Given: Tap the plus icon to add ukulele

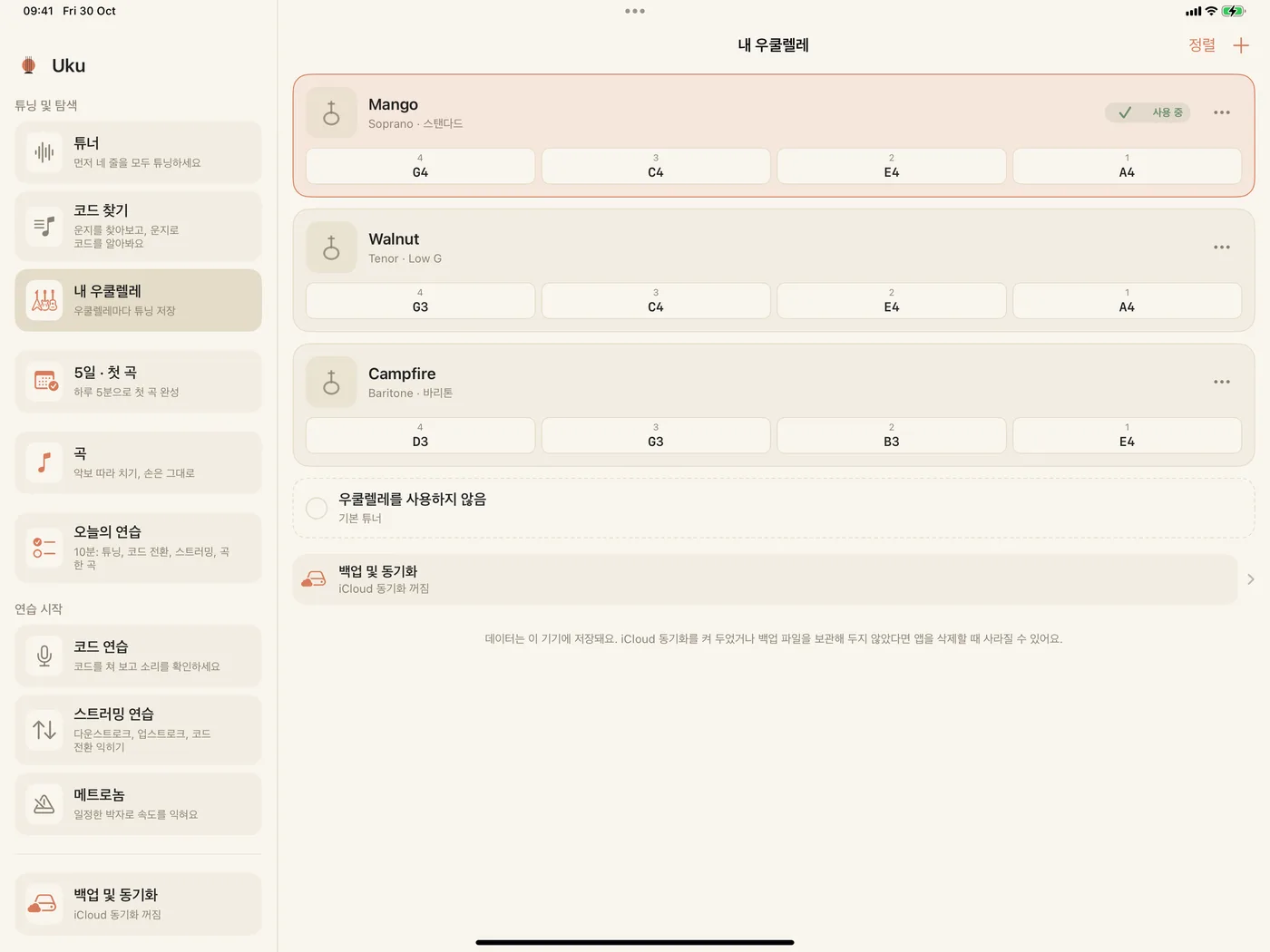Looking at the screenshot, I should click(x=1241, y=45).
